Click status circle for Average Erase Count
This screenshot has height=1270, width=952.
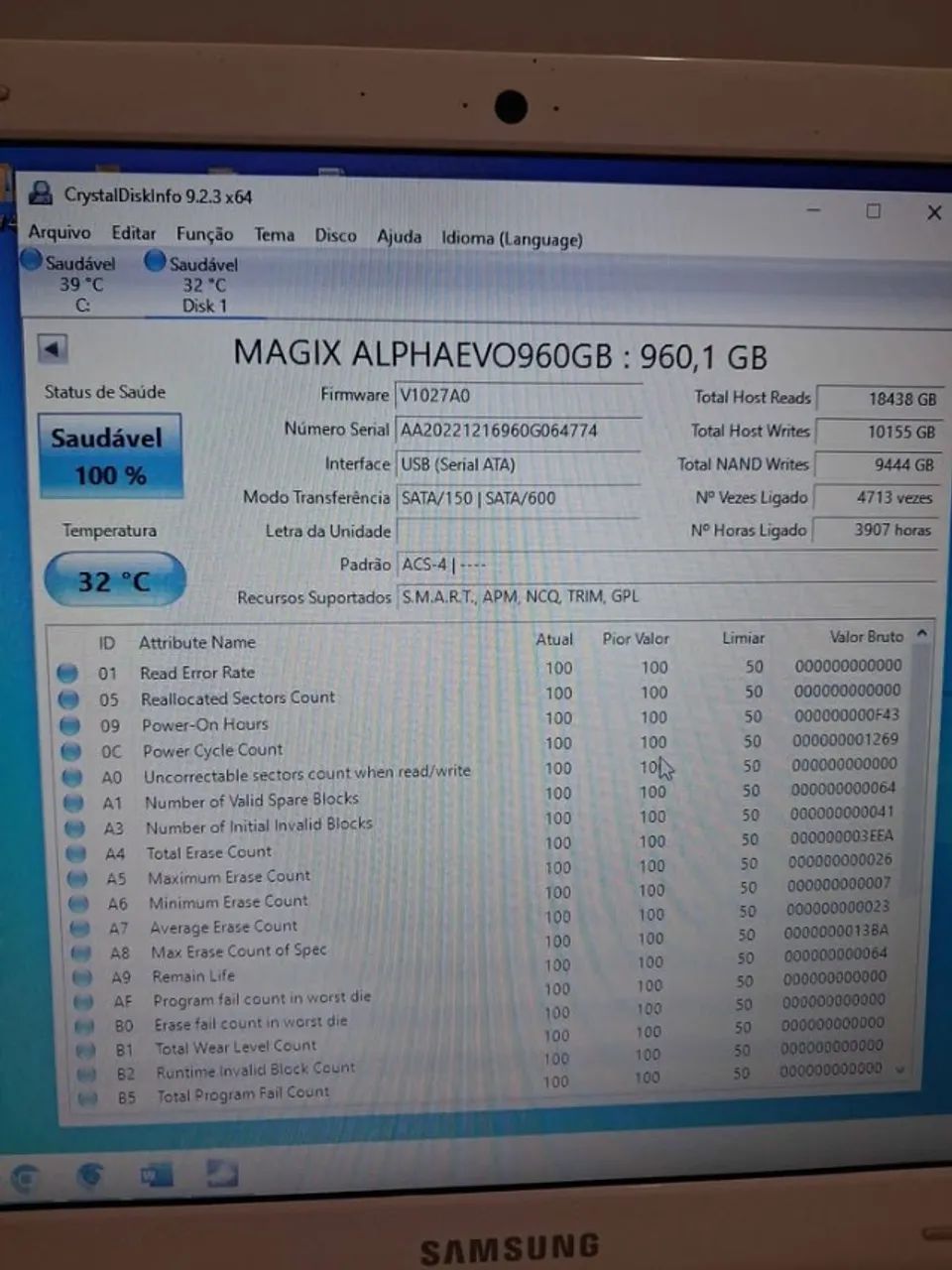[x=80, y=929]
